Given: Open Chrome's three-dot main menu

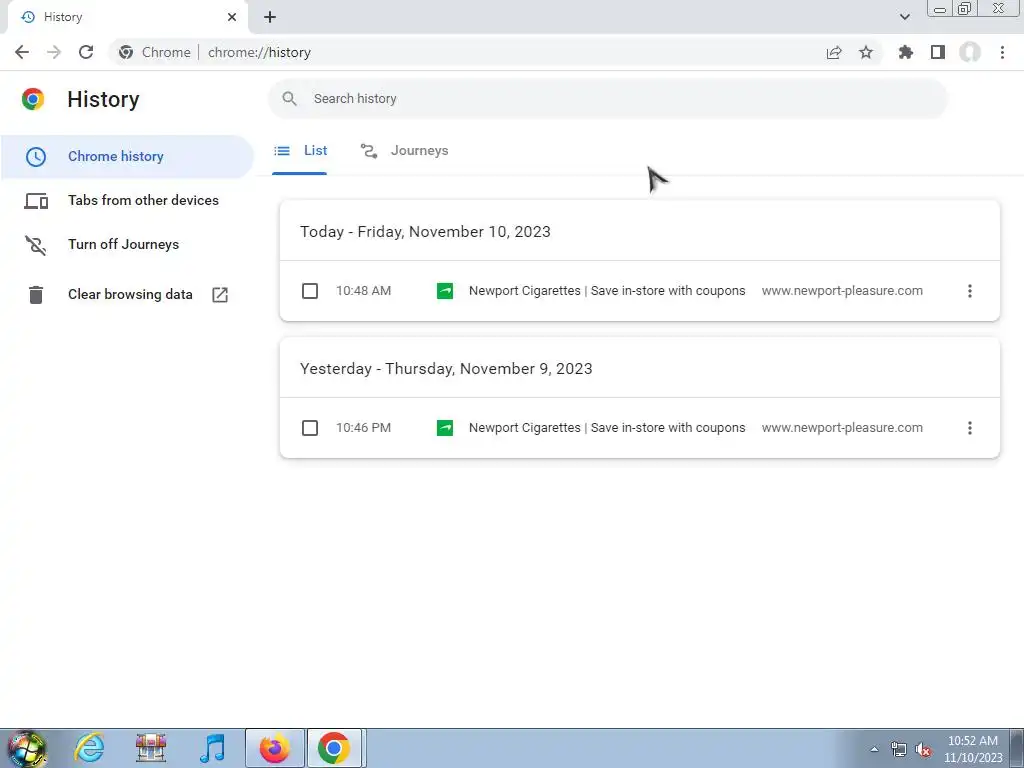Looking at the screenshot, I should (x=1002, y=52).
